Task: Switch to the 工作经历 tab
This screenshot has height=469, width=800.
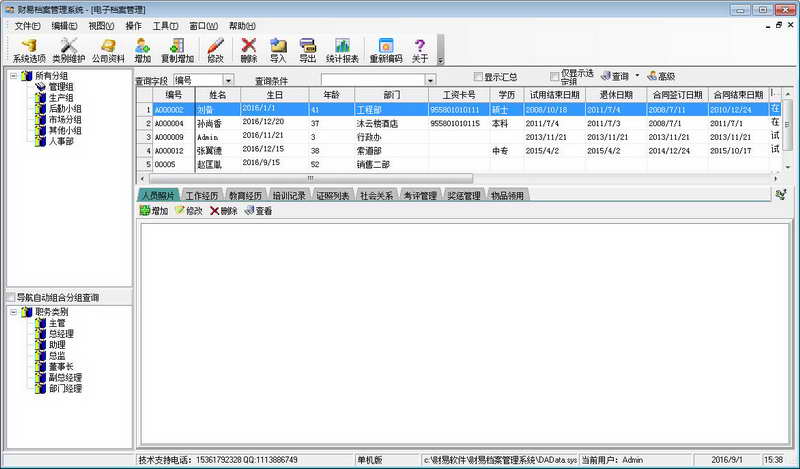Action: pos(202,195)
